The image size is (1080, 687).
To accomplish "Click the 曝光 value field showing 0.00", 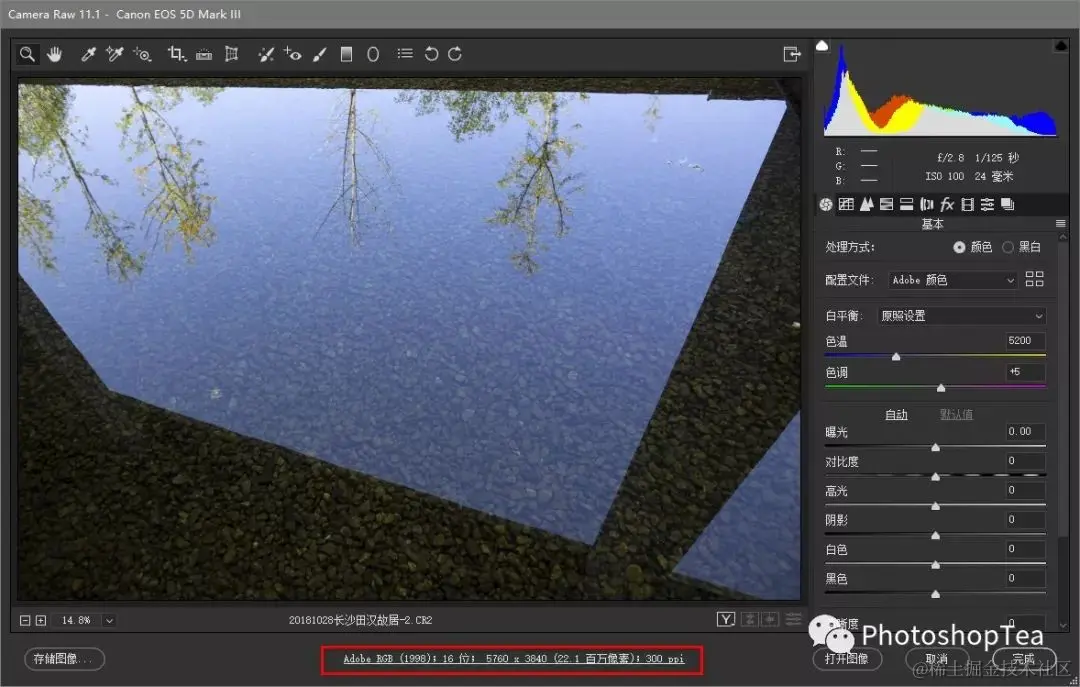I will click(1025, 431).
